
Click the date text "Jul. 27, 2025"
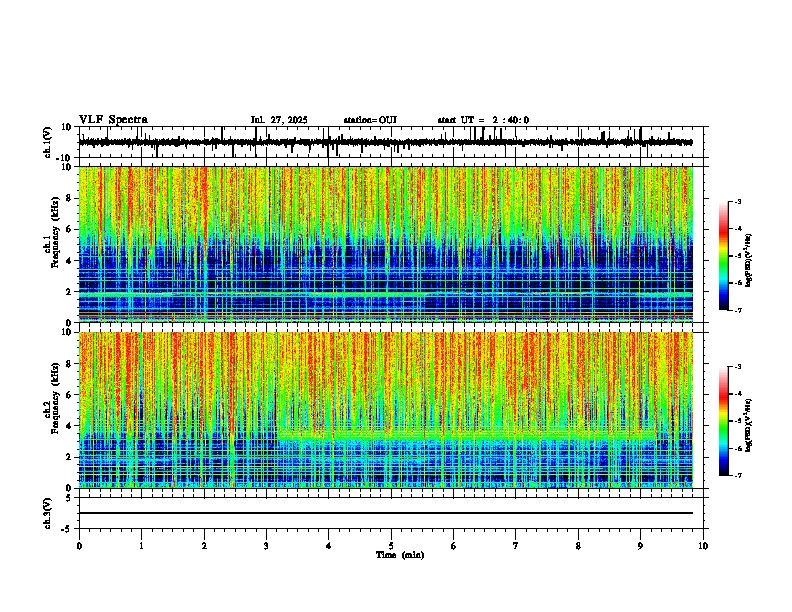coord(279,120)
